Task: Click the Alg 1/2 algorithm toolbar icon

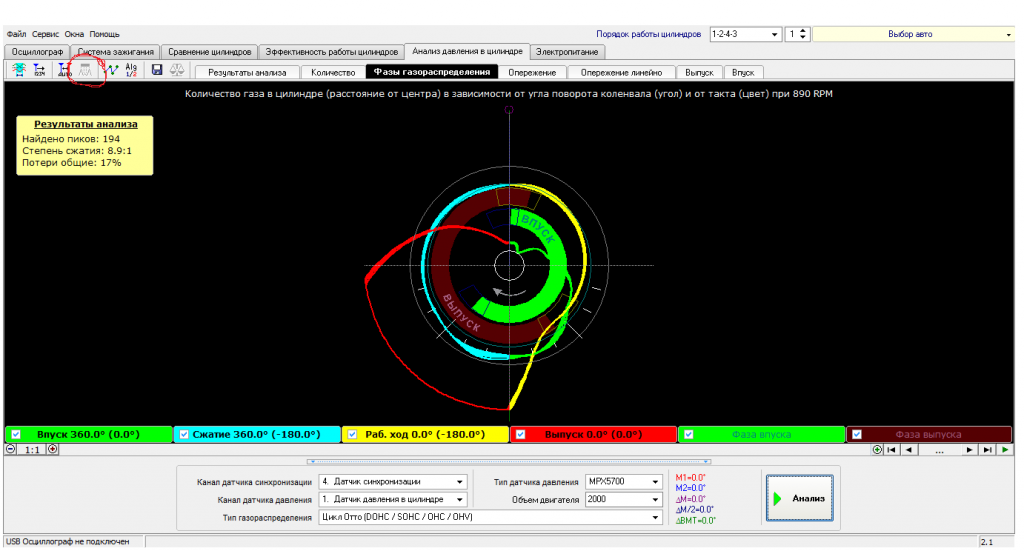Action: [x=131, y=70]
